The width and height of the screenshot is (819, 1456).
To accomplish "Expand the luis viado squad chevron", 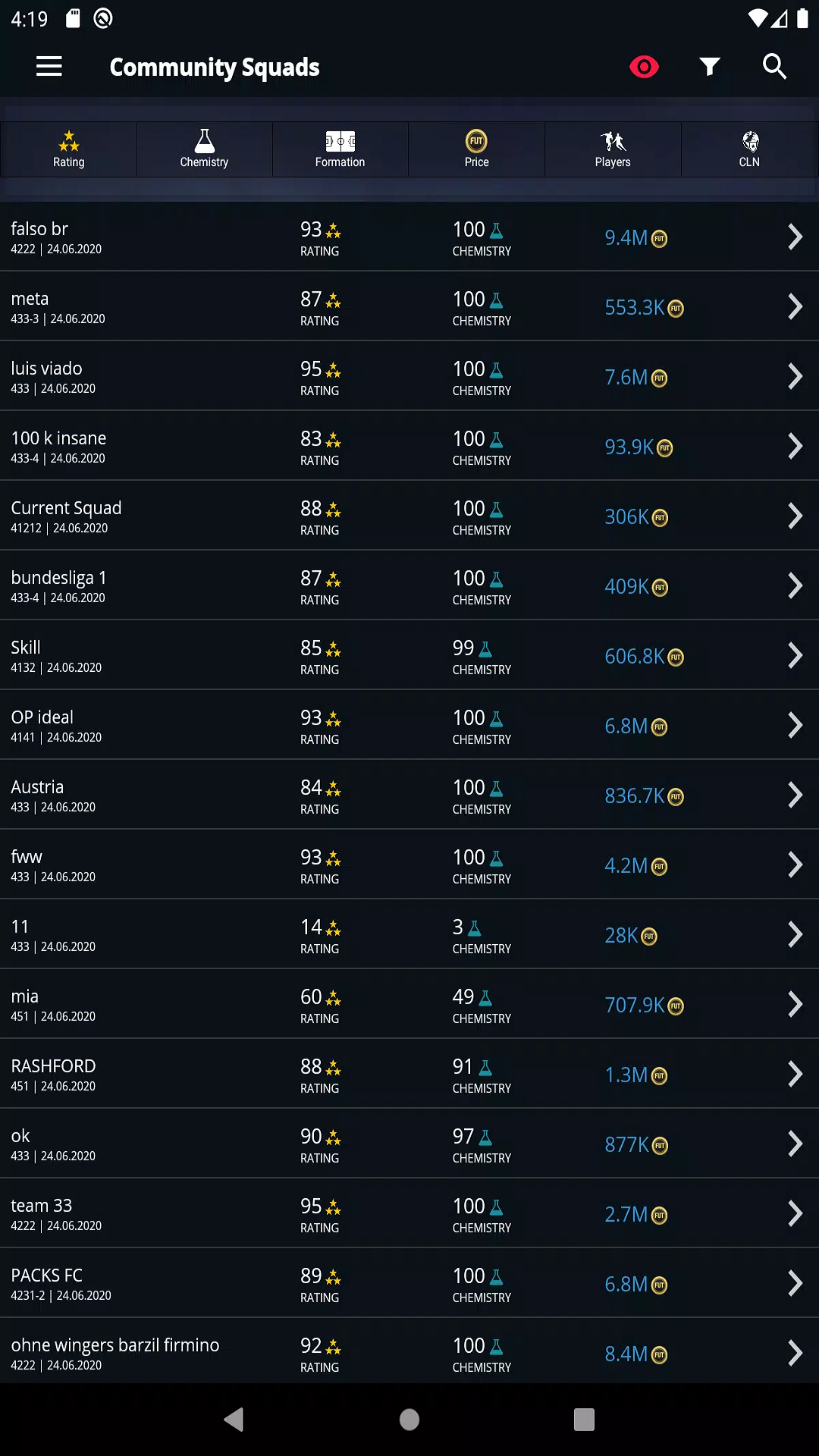I will (795, 377).
